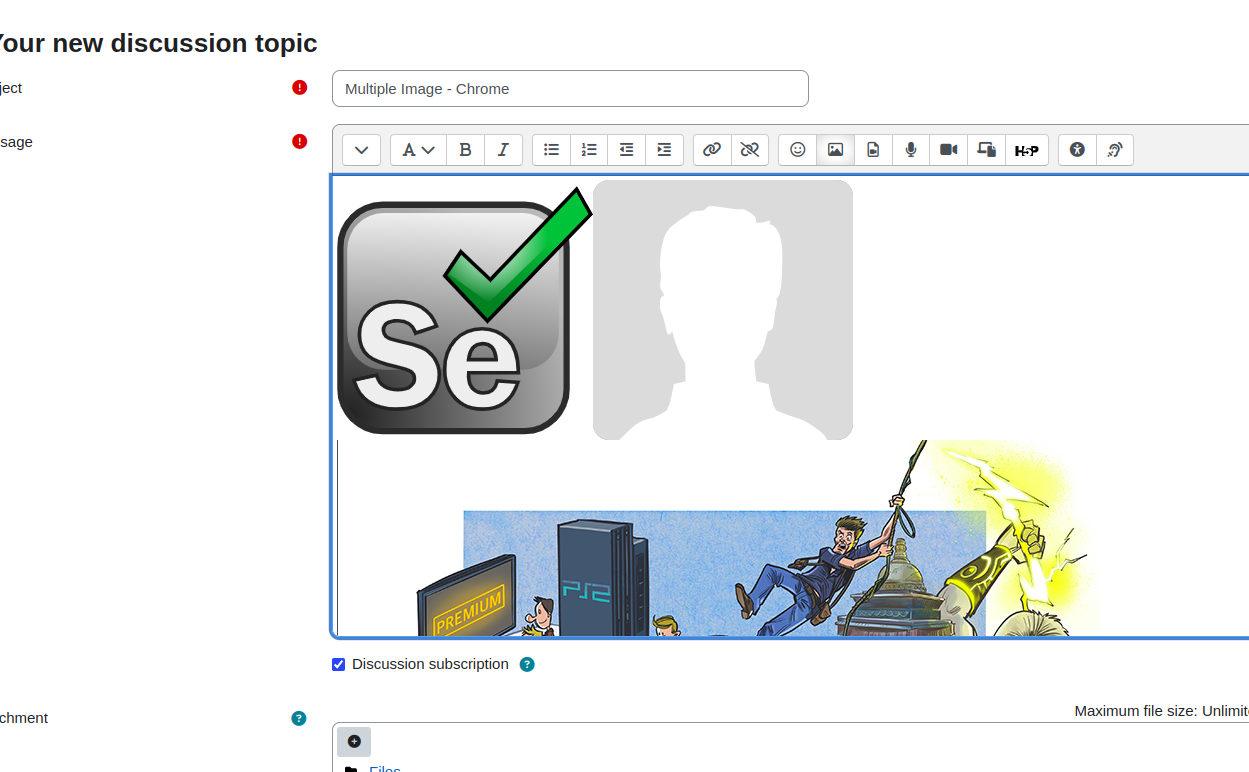
Task: Open help for Discussion subscription
Action: click(x=527, y=665)
